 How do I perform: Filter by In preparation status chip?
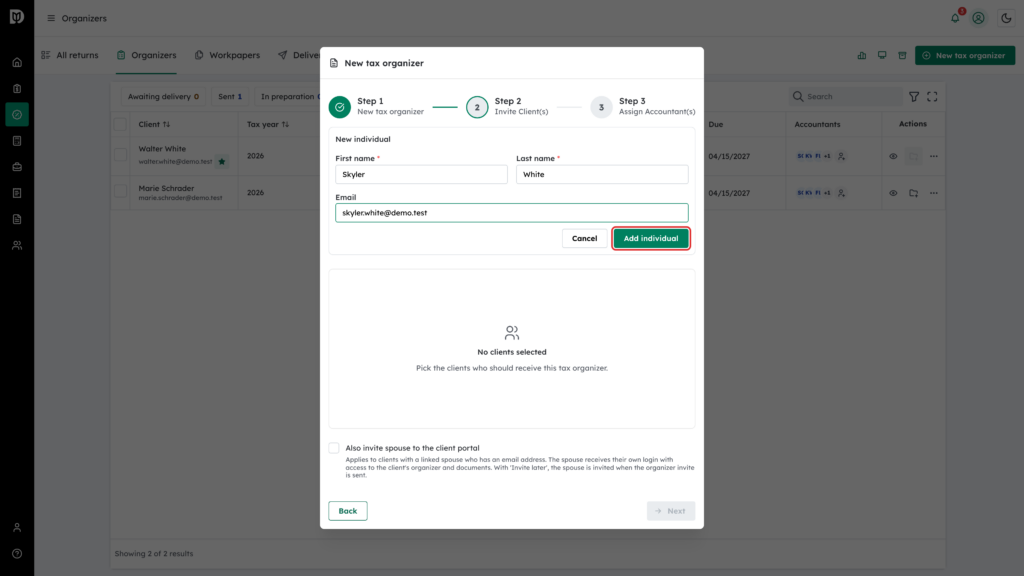pyautogui.click(x=287, y=97)
